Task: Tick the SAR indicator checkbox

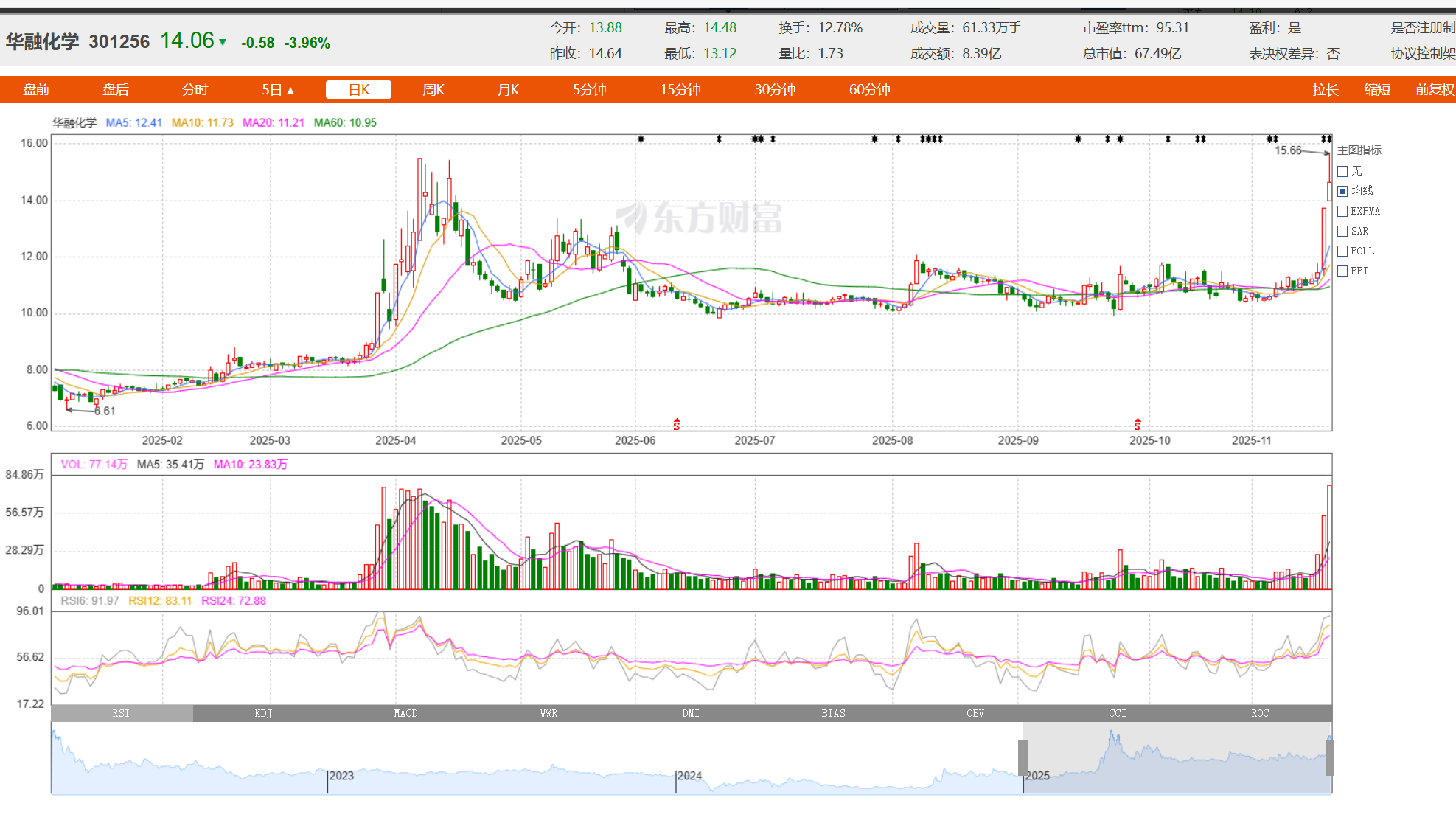Action: click(1342, 231)
